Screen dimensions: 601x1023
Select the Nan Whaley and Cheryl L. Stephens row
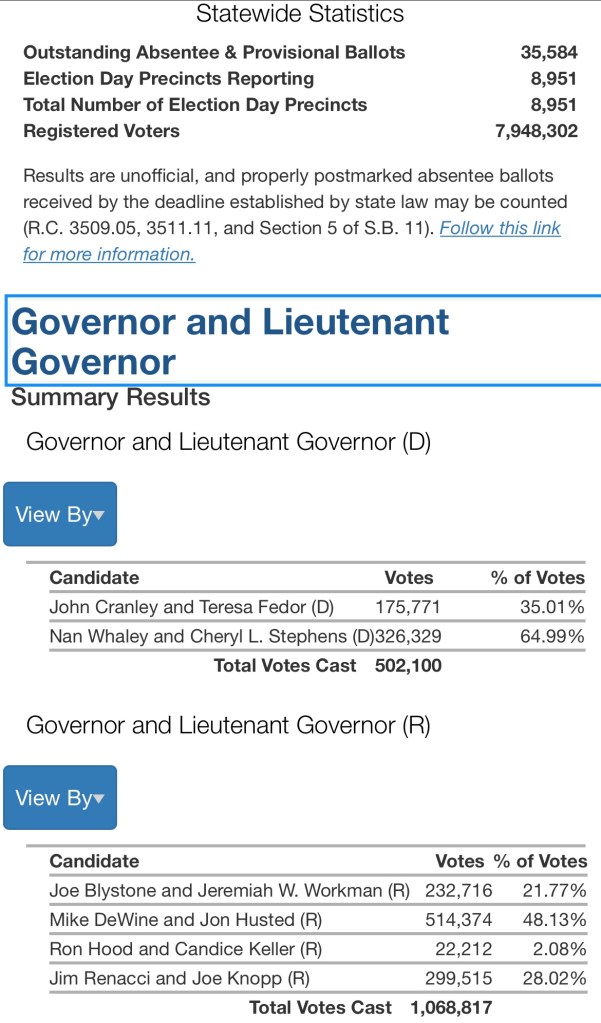[210, 636]
